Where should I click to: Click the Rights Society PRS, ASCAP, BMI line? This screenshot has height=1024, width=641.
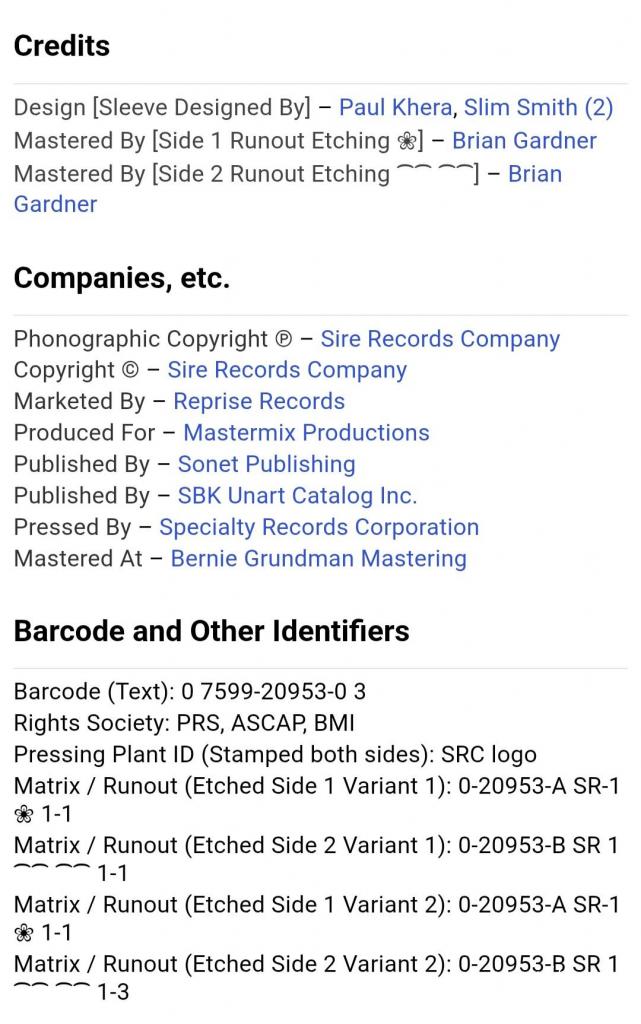pyautogui.click(x=184, y=722)
